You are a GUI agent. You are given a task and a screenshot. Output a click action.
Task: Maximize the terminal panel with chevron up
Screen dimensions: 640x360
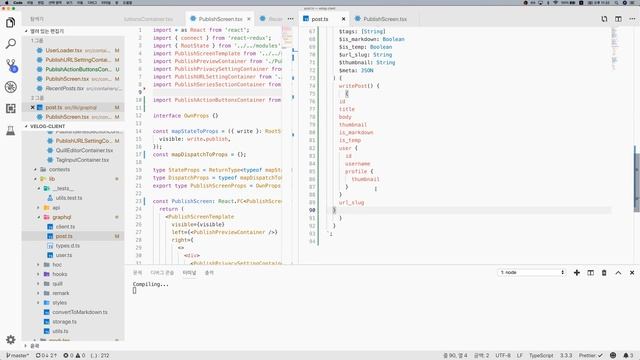click(x=618, y=273)
